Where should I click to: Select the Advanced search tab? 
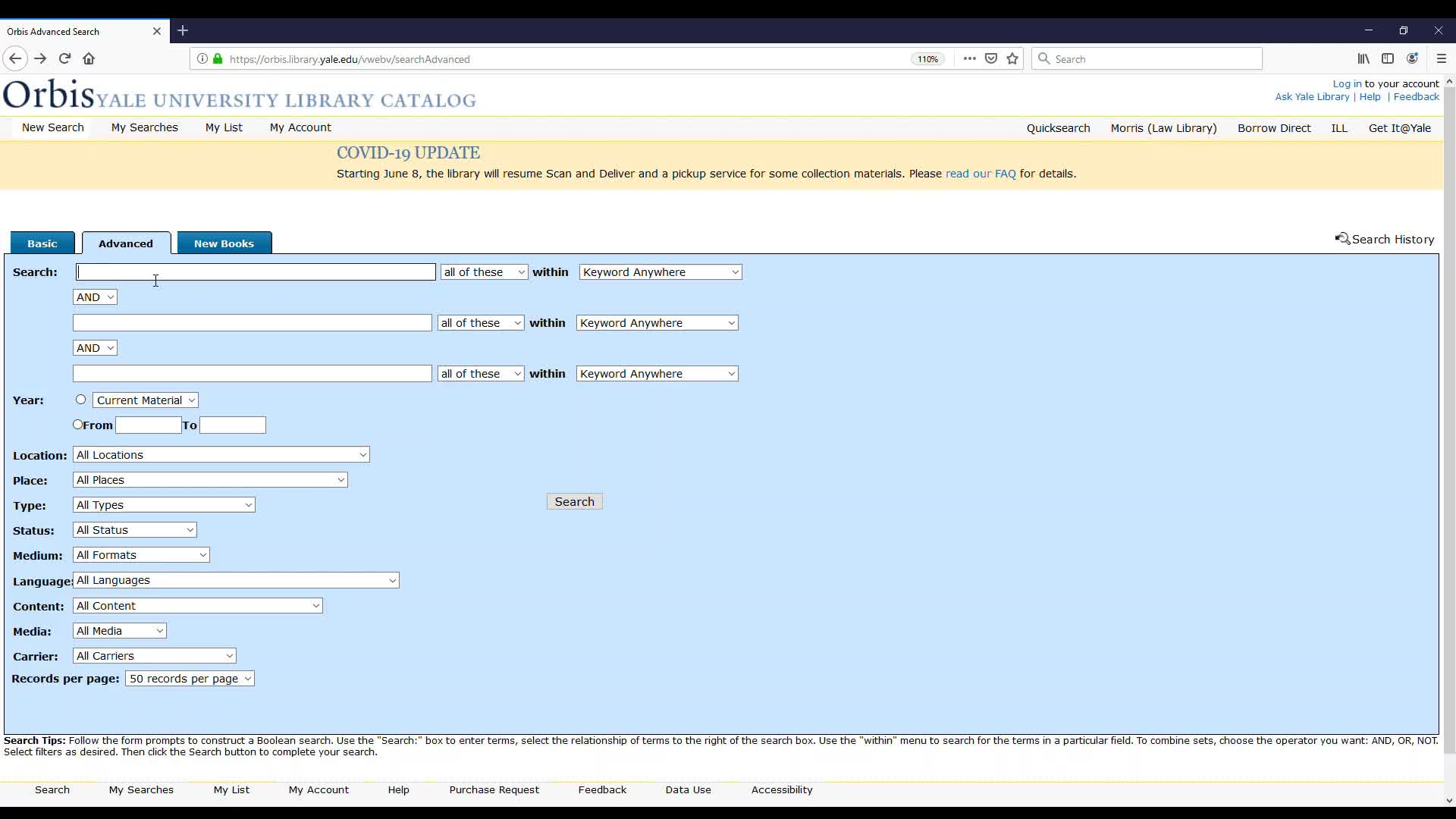coord(126,243)
